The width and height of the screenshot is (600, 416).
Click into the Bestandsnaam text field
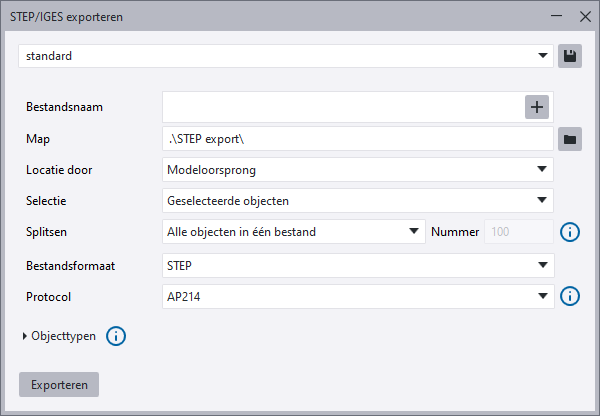click(x=340, y=107)
